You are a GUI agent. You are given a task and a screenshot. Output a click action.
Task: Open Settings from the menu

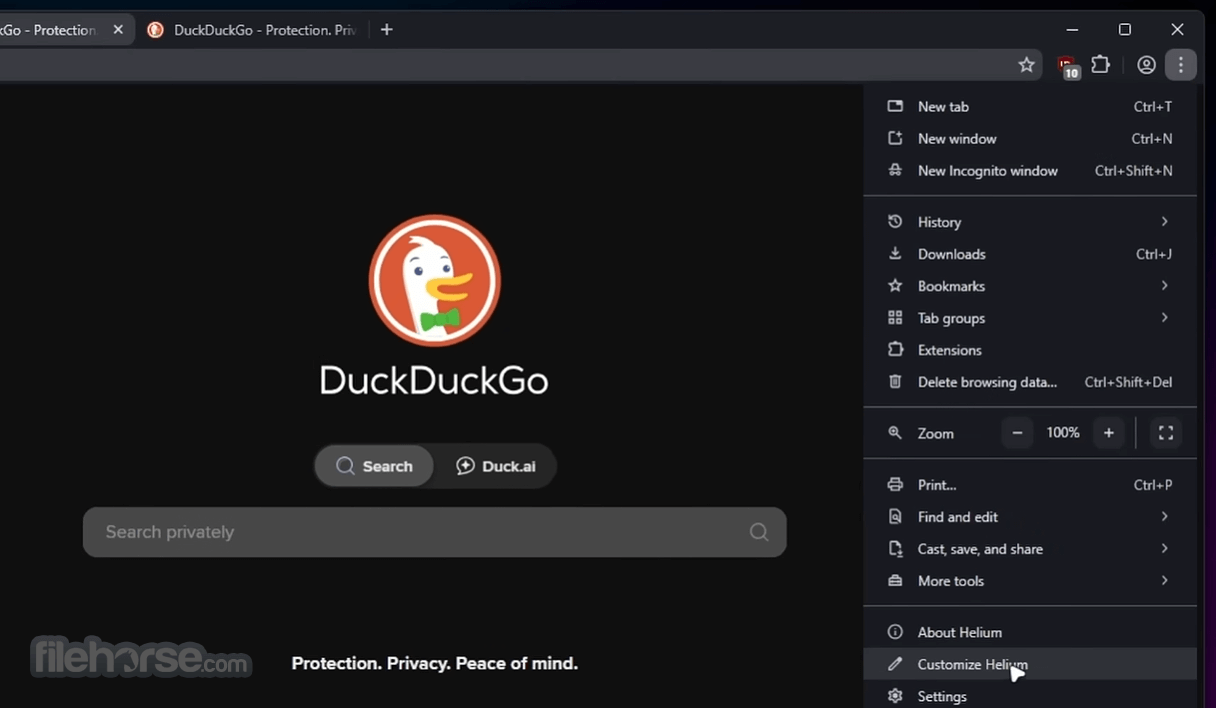(1030, 695)
